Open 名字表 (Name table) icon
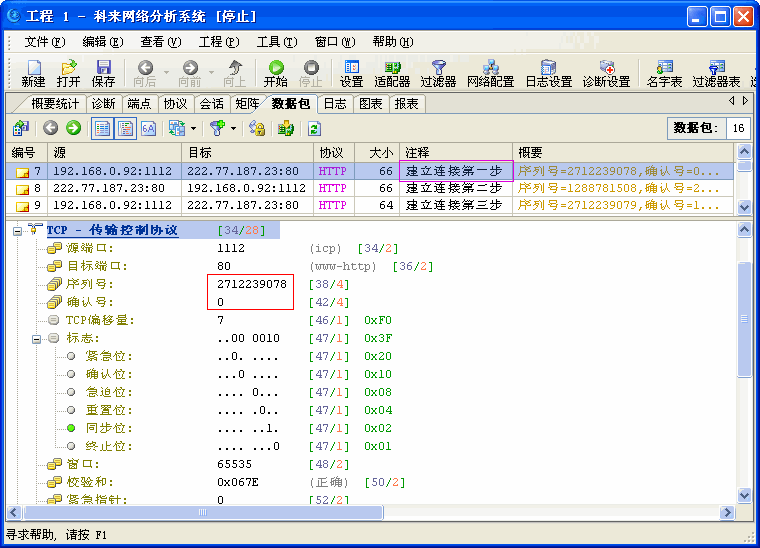Image resolution: width=760 pixels, height=548 pixels. (x=665, y=74)
